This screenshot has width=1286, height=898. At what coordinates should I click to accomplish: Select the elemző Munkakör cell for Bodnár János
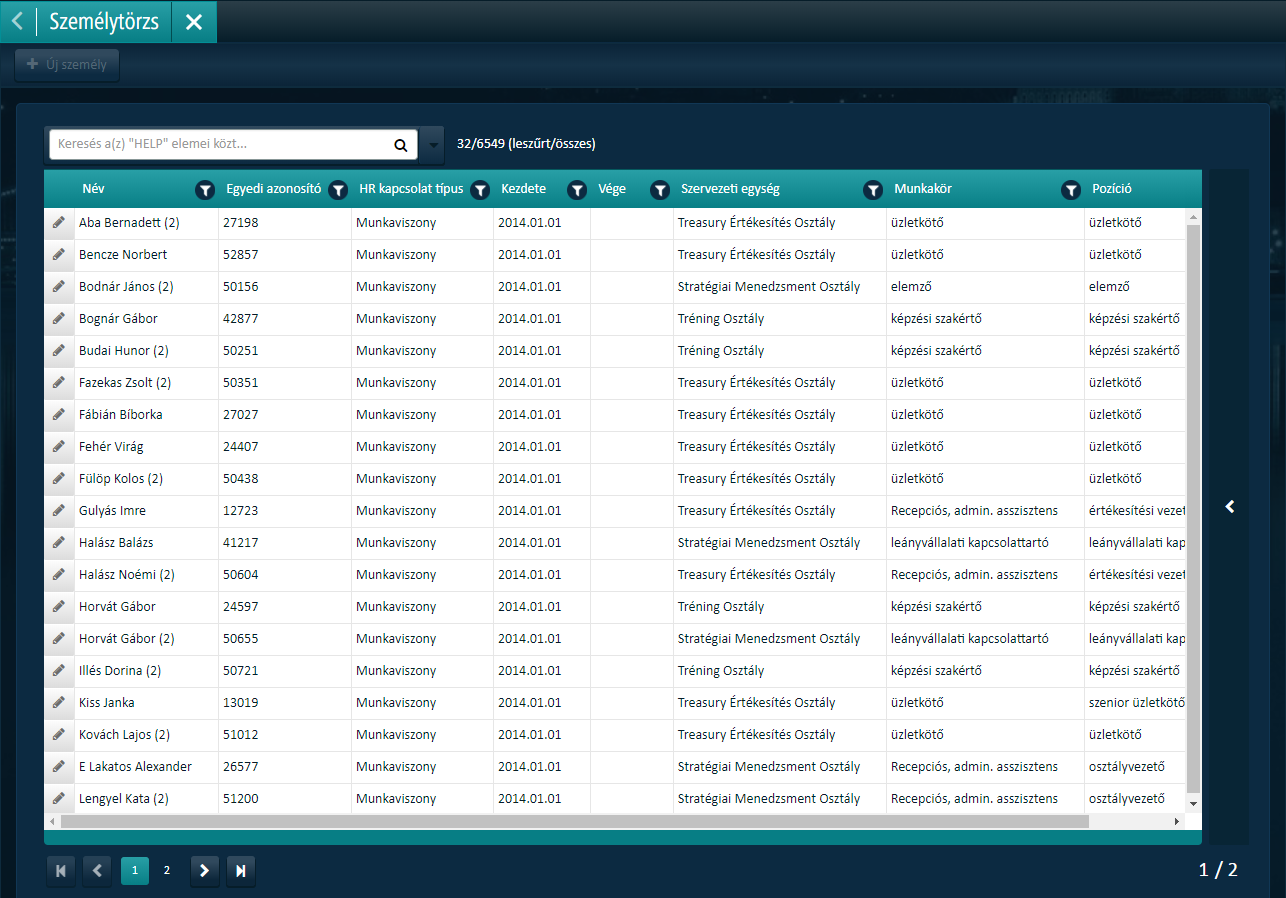(x=985, y=286)
